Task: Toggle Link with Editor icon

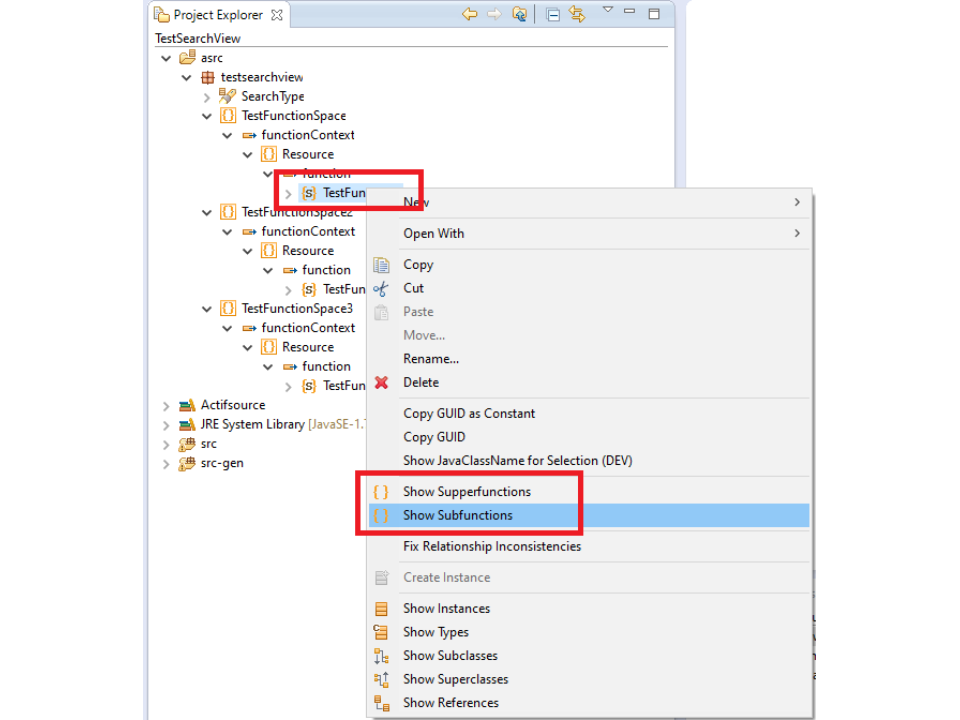Action: [577, 14]
